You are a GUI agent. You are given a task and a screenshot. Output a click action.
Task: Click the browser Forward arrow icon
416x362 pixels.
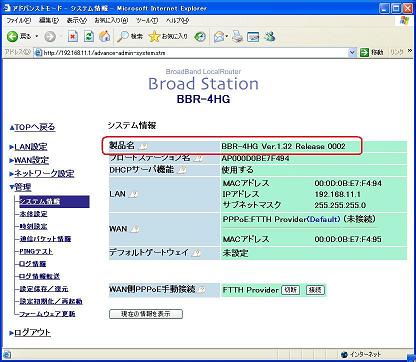click(50, 37)
